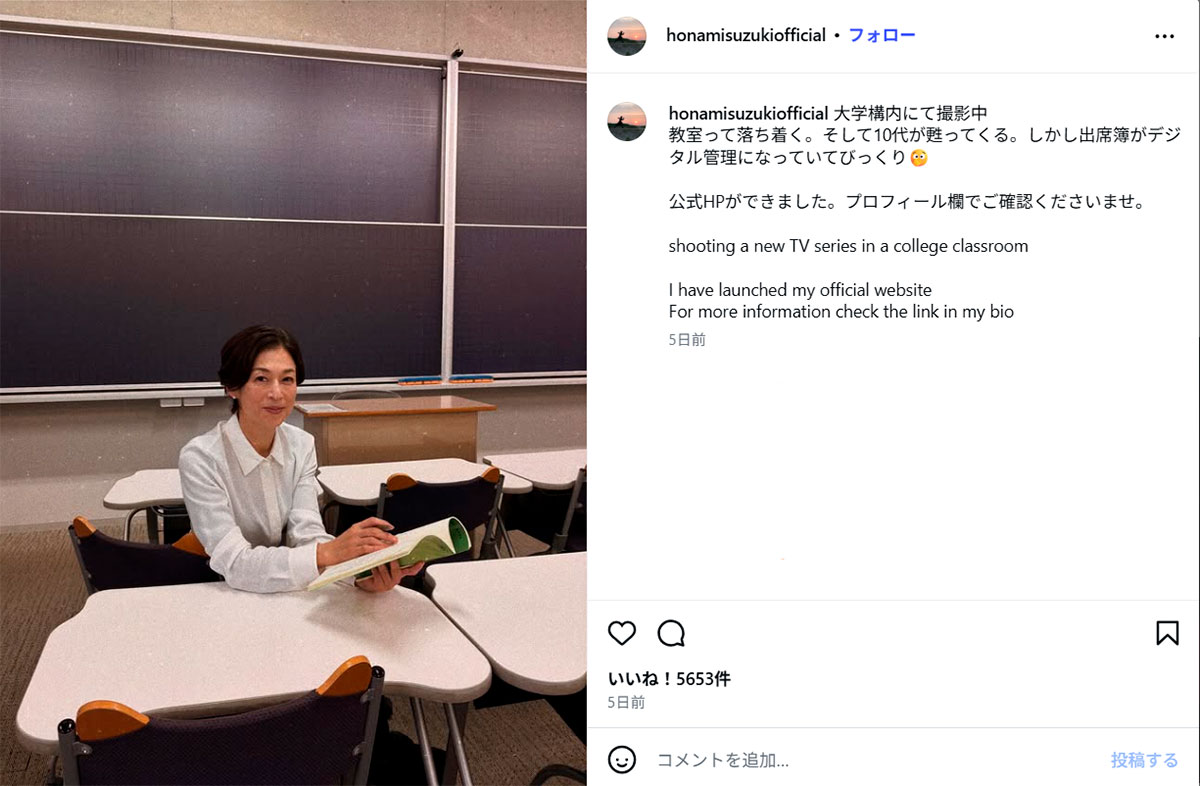Image resolution: width=1200 pixels, height=786 pixels.
Task: Open honamisuzukiofficial username in the caption
Action: [x=748, y=113]
